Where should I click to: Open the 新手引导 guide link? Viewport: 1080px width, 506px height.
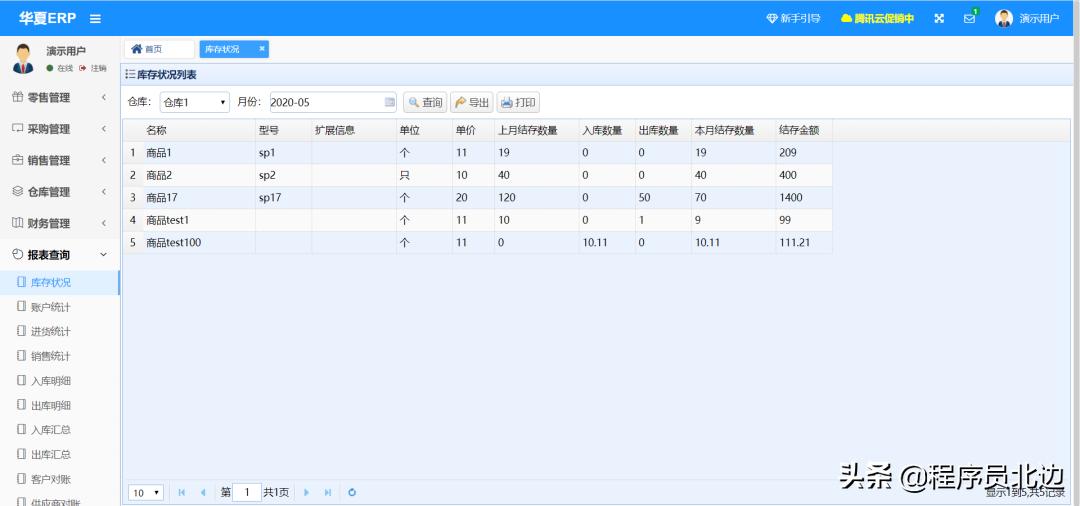pyautogui.click(x=793, y=19)
